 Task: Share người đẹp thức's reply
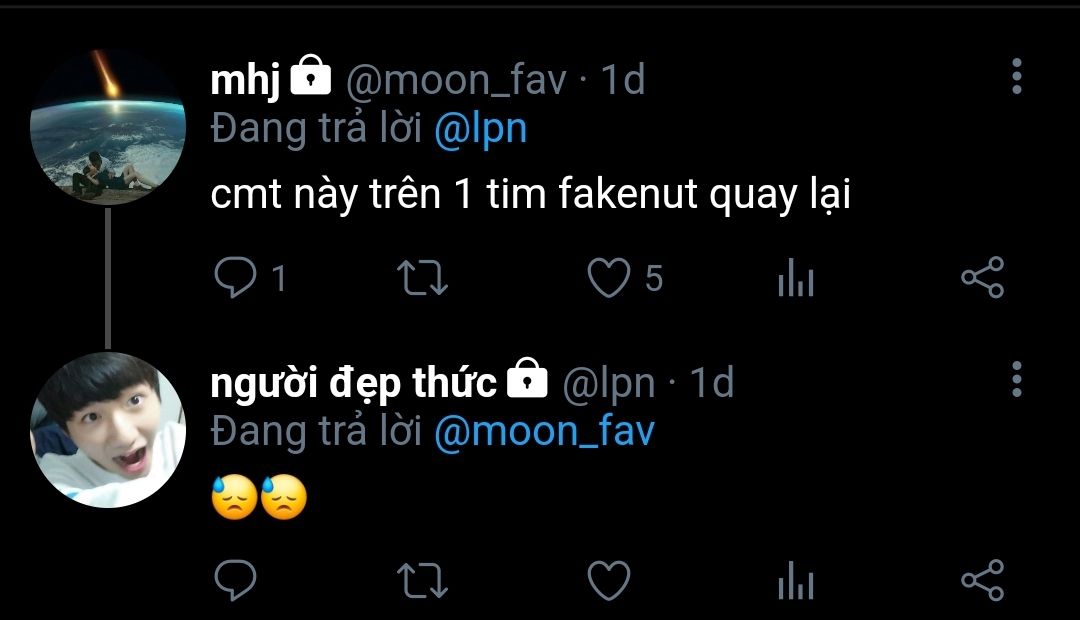coord(982,581)
